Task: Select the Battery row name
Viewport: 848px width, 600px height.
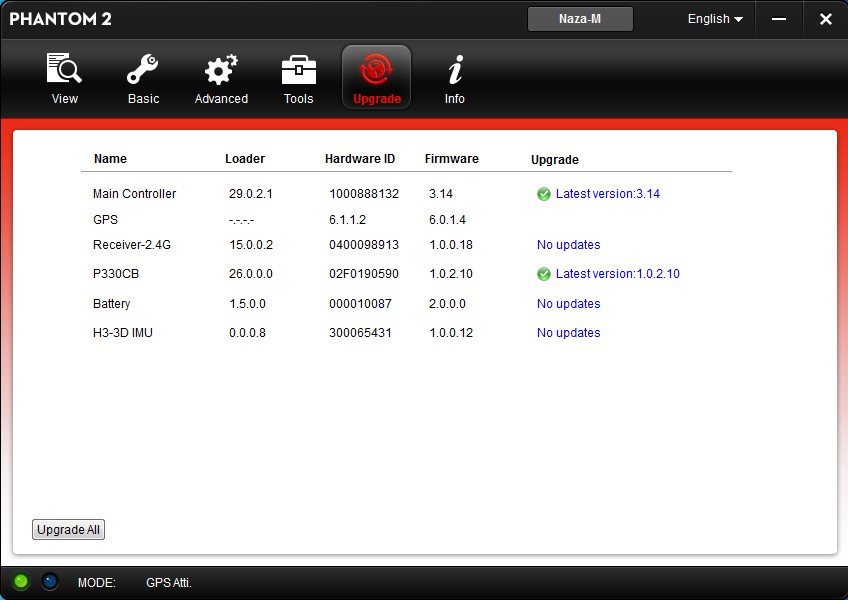Action: [111, 304]
